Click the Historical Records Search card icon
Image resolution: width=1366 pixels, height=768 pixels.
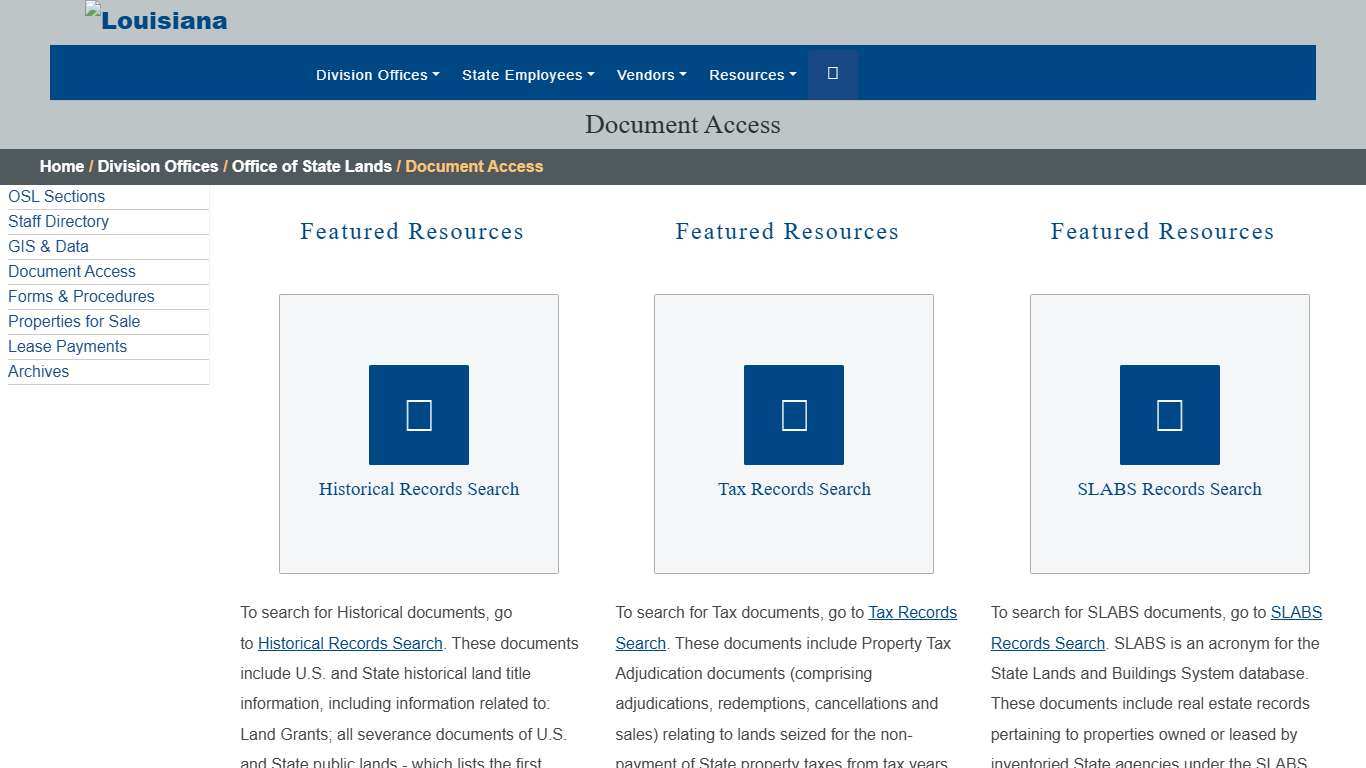pyautogui.click(x=418, y=414)
